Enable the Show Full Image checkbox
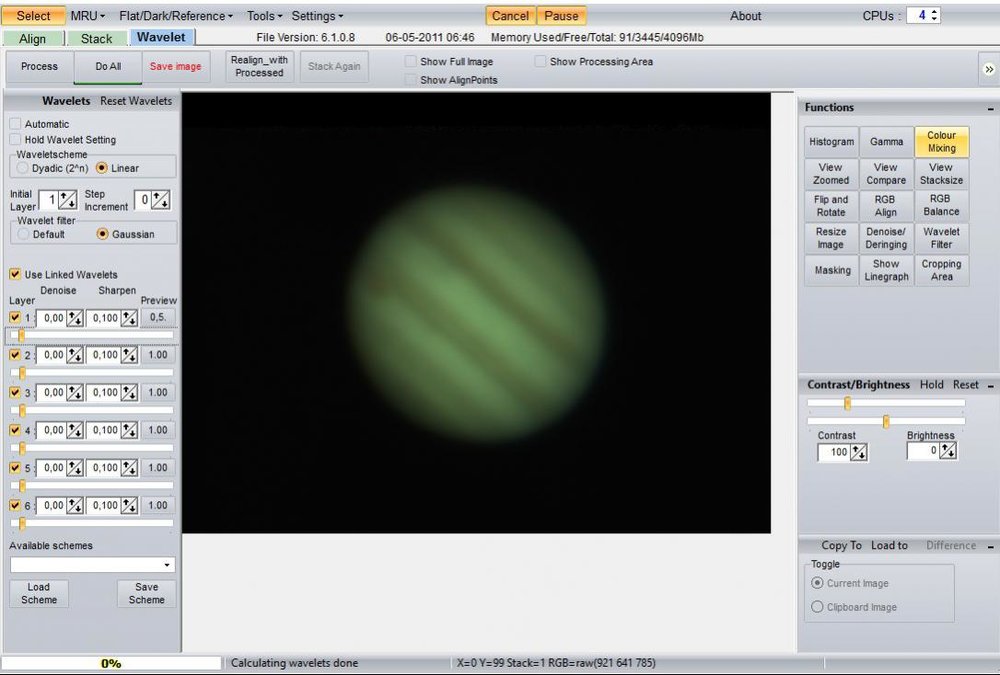 (x=411, y=62)
